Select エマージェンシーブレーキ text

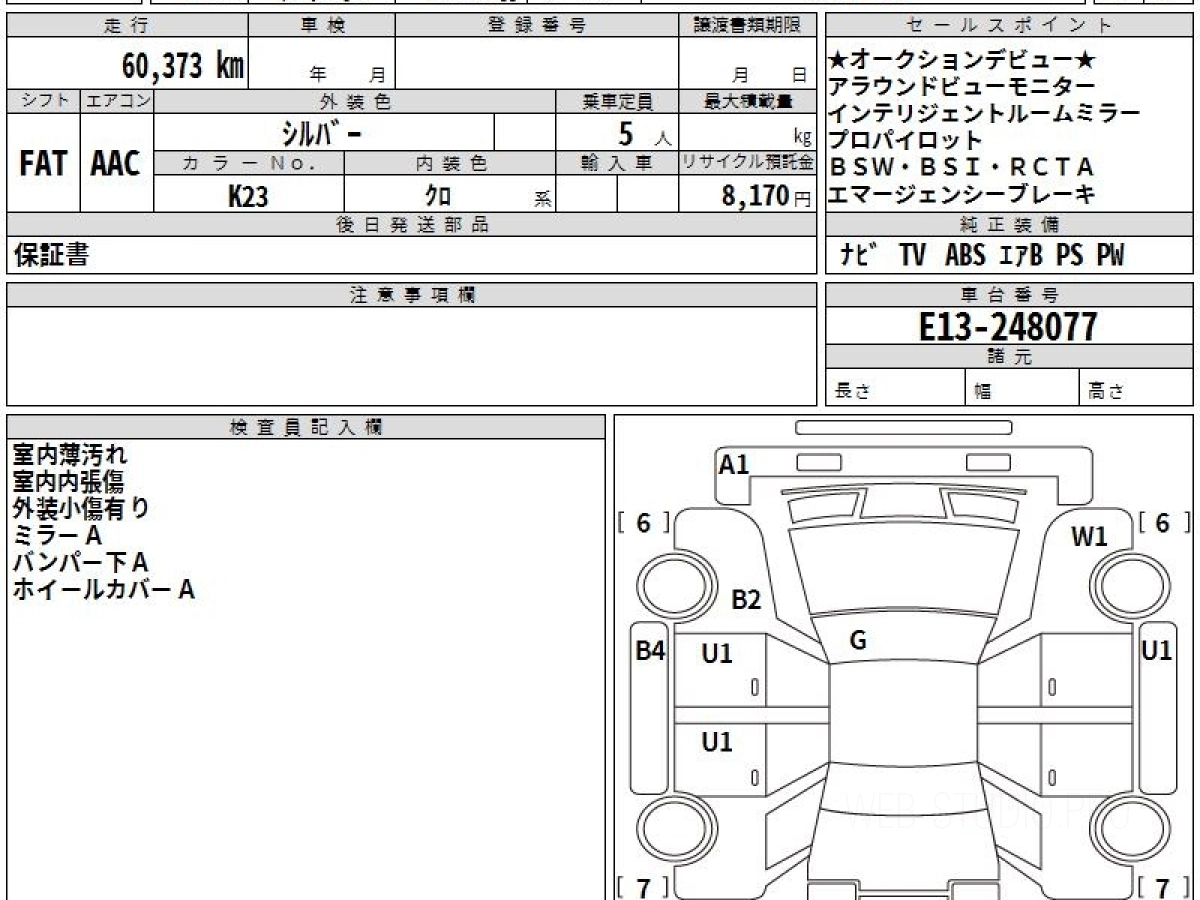point(962,193)
